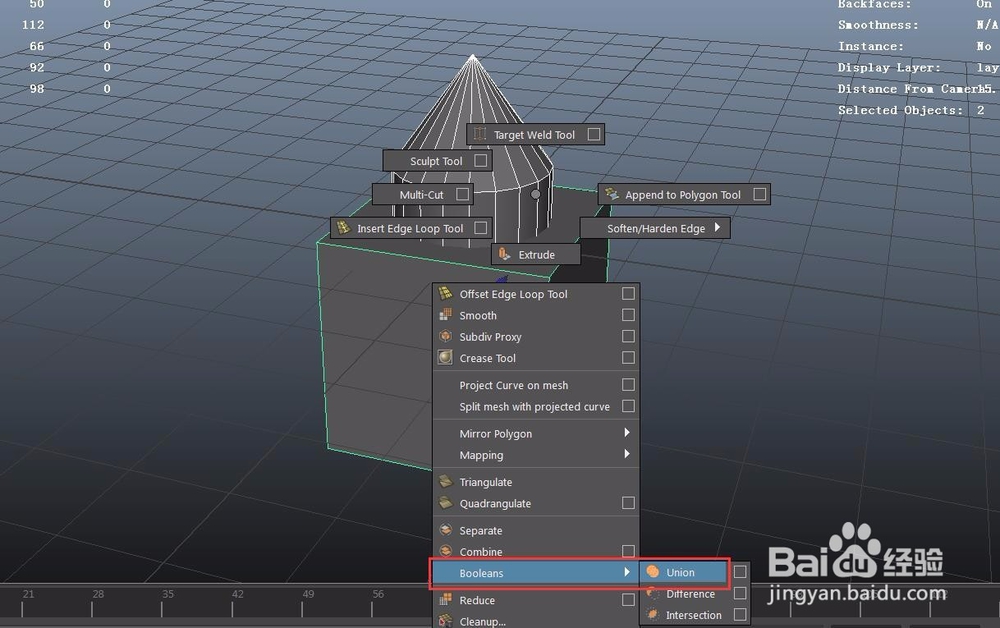Screen dimensions: 1000x628
Task: Click the Cleanup icon
Action: pyautogui.click(x=445, y=620)
